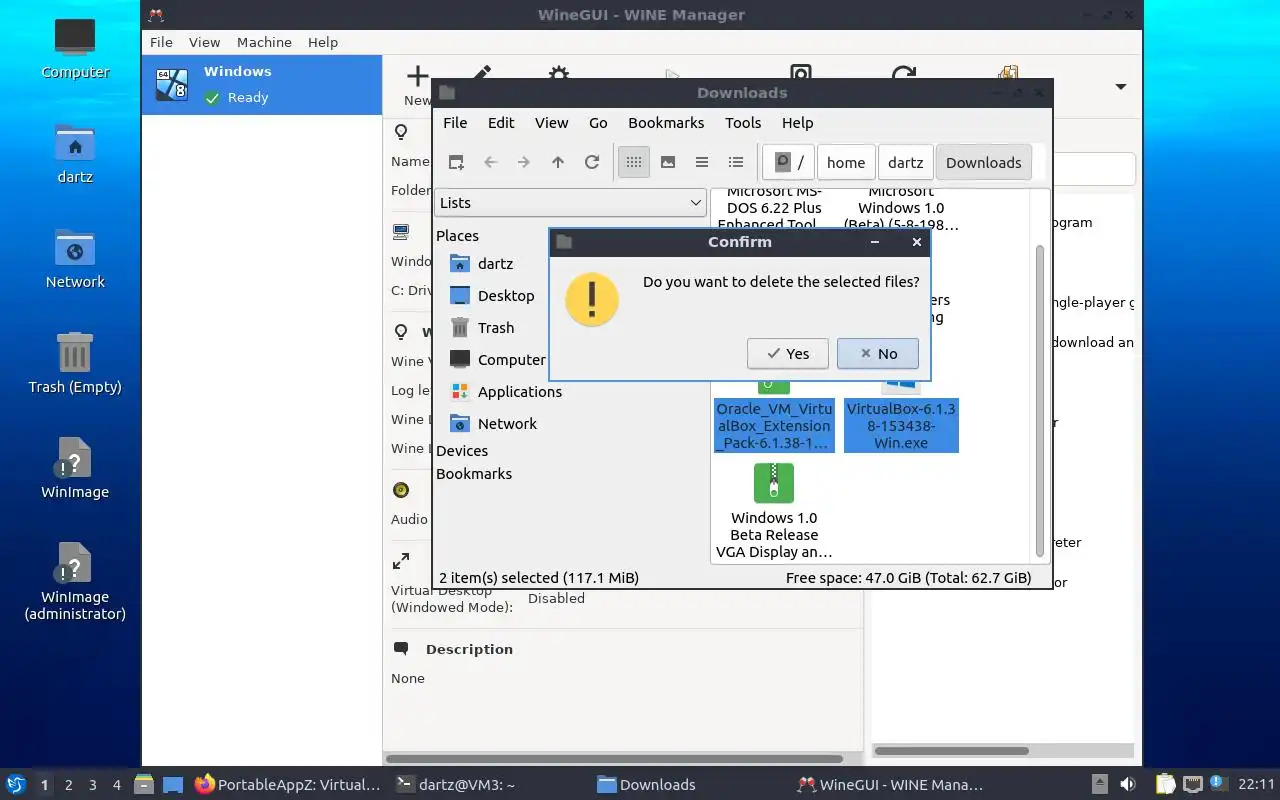Click the root slash path button
The height and width of the screenshot is (800, 1280).
click(790, 162)
